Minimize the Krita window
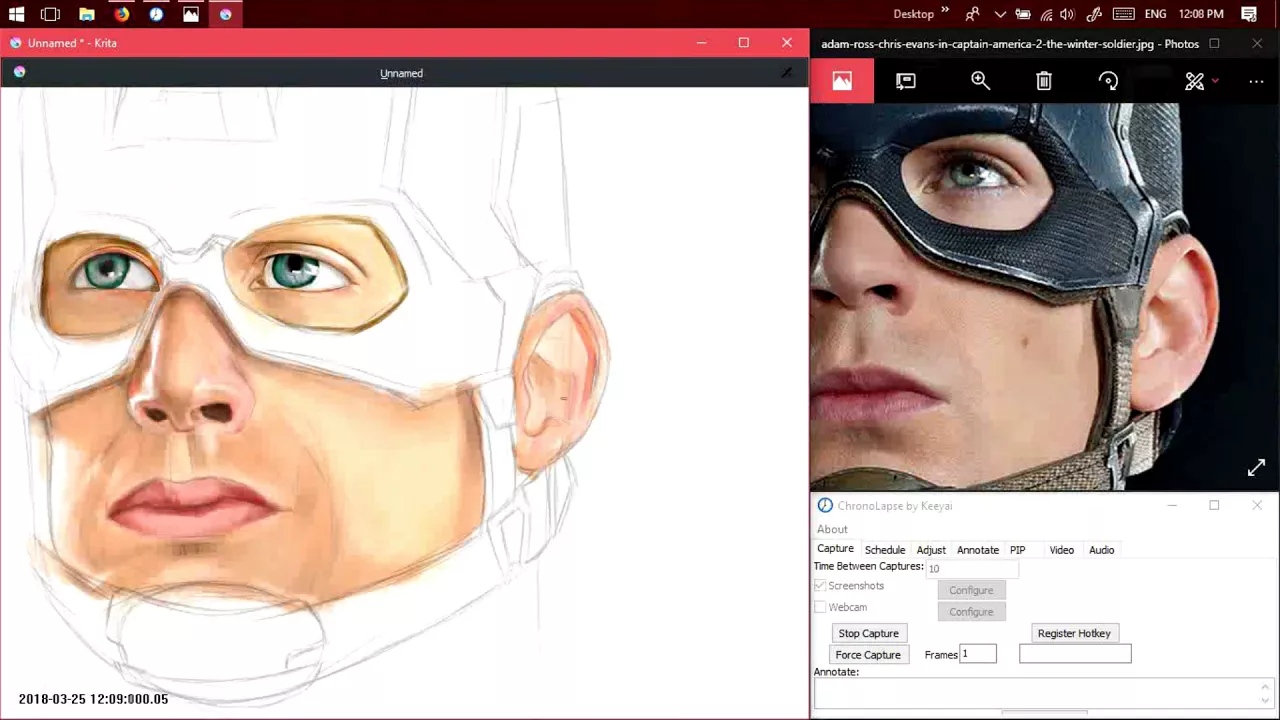The height and width of the screenshot is (720, 1280). 701,42
